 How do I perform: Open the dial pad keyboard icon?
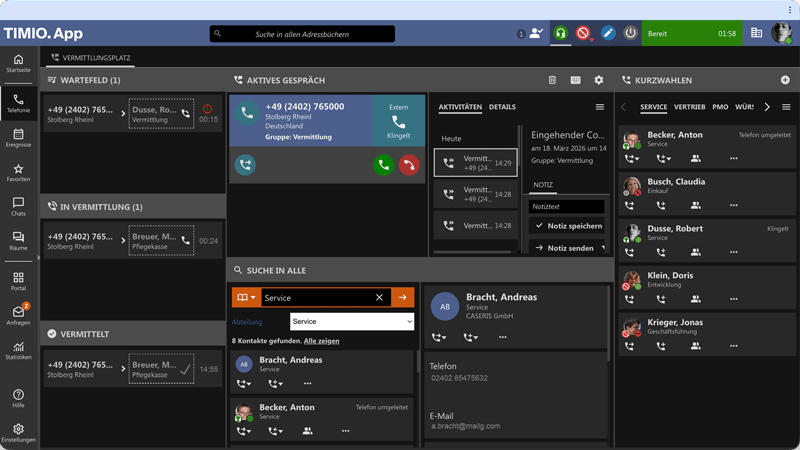(x=575, y=80)
